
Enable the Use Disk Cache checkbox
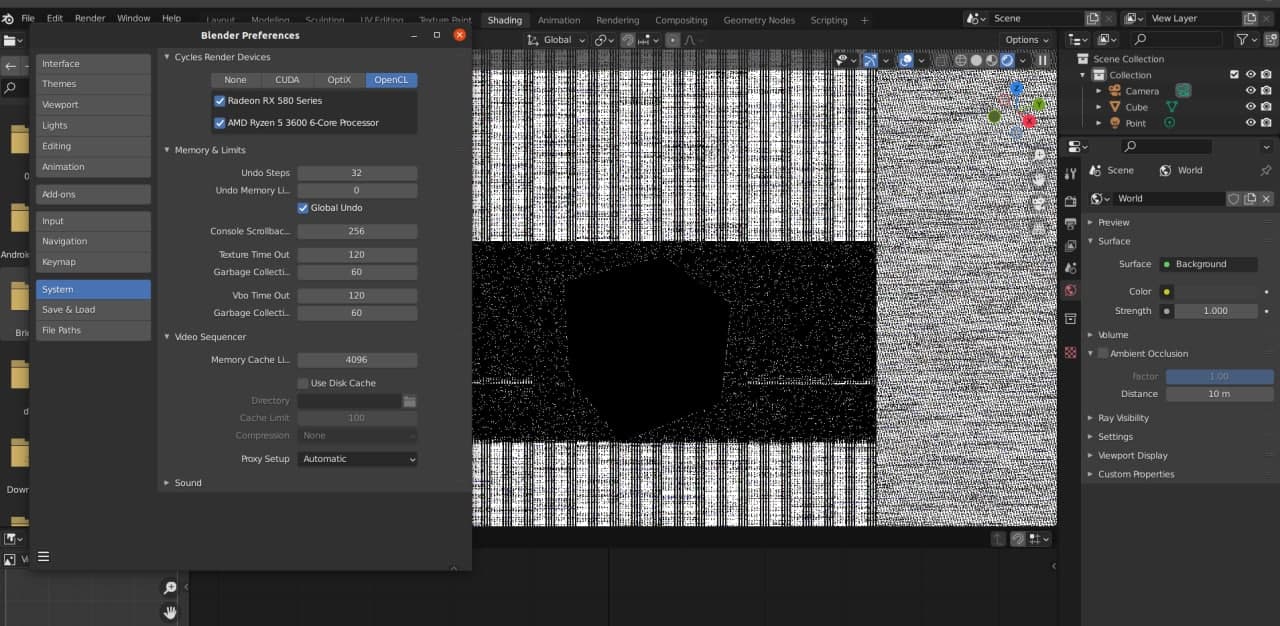(303, 383)
